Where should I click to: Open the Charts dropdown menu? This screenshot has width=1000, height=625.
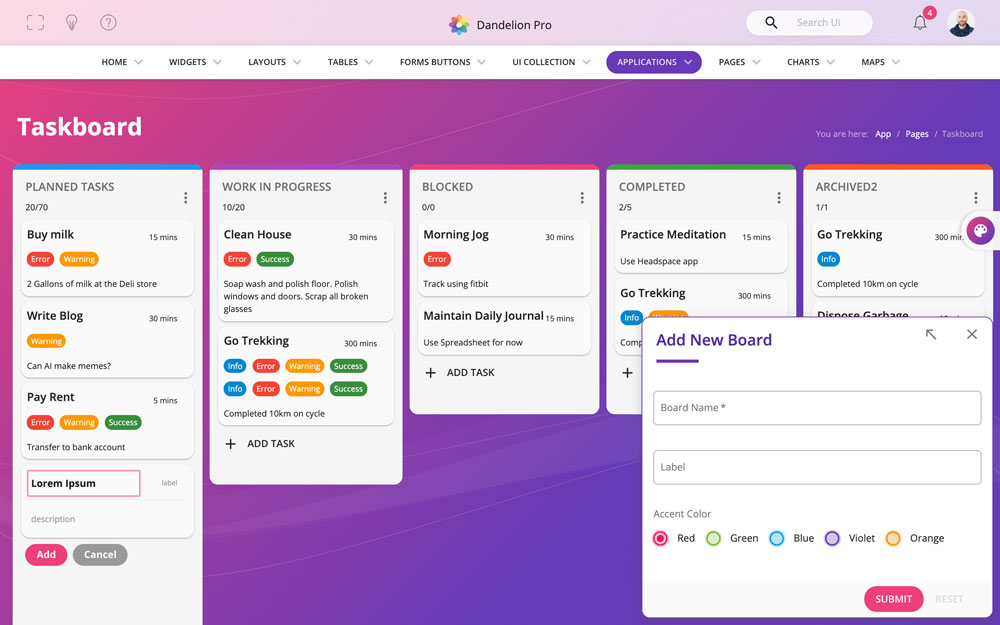point(811,62)
